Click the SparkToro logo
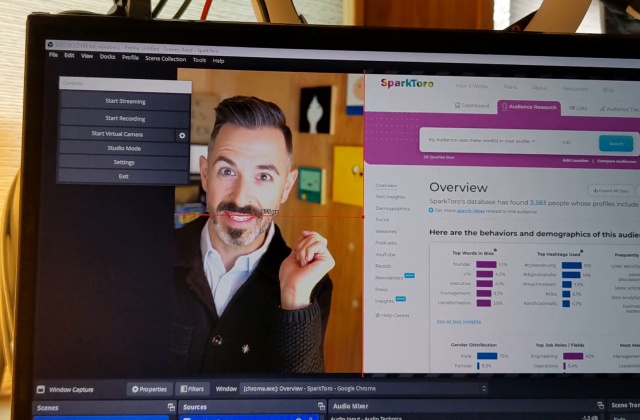 [x=407, y=83]
